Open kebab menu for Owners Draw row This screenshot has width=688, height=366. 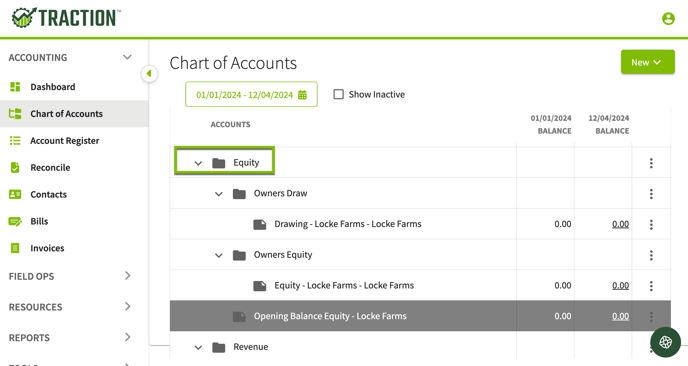tap(651, 194)
